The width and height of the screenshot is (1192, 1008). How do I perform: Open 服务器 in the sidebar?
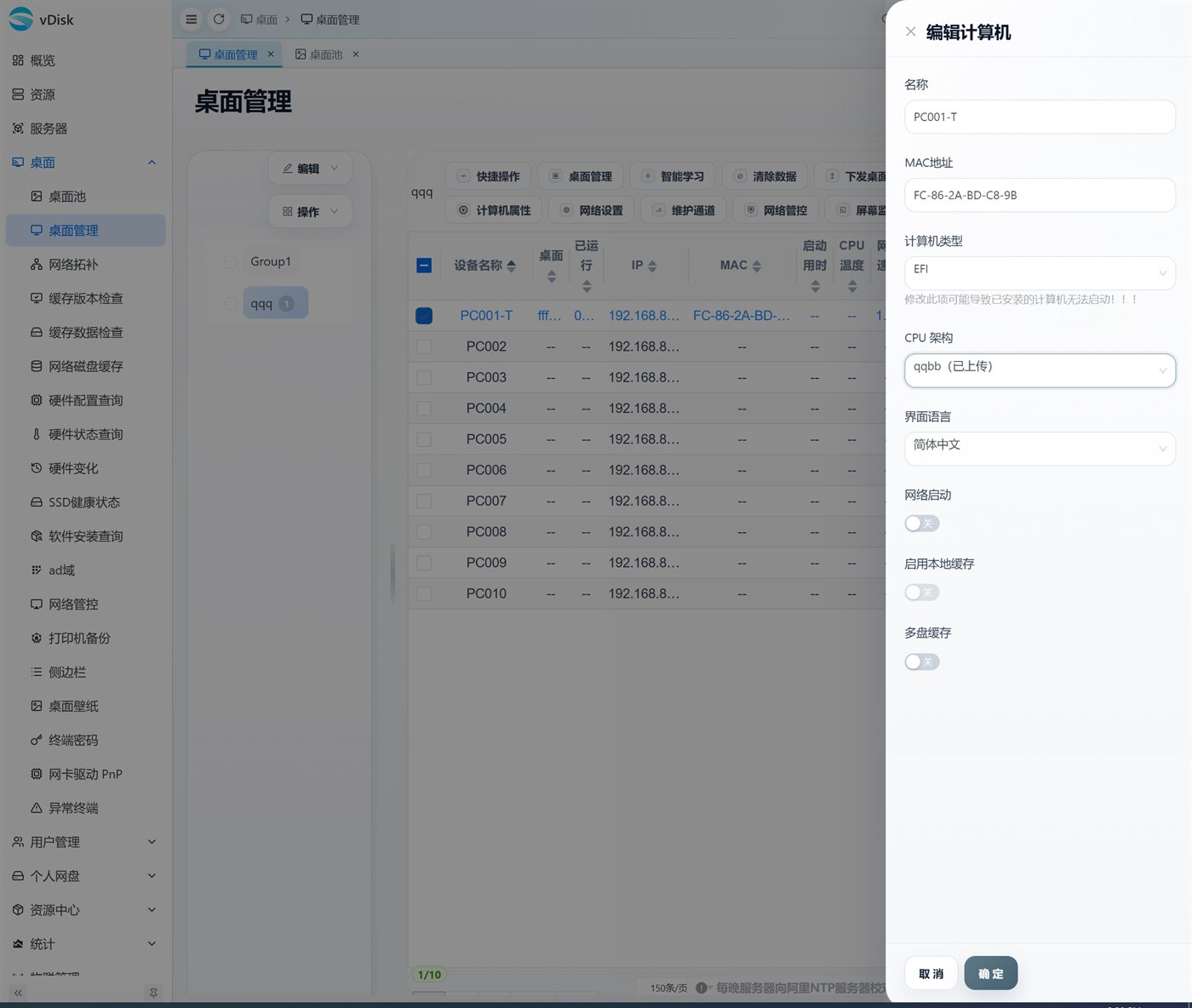tap(86, 129)
